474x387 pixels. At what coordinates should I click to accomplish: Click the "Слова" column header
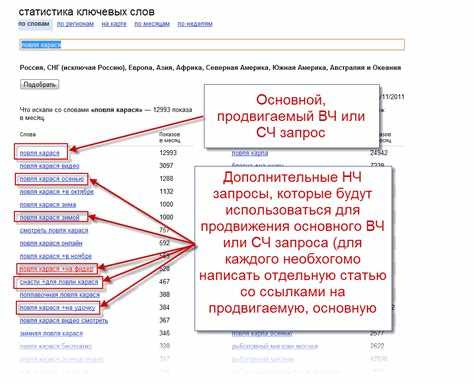[x=28, y=134]
